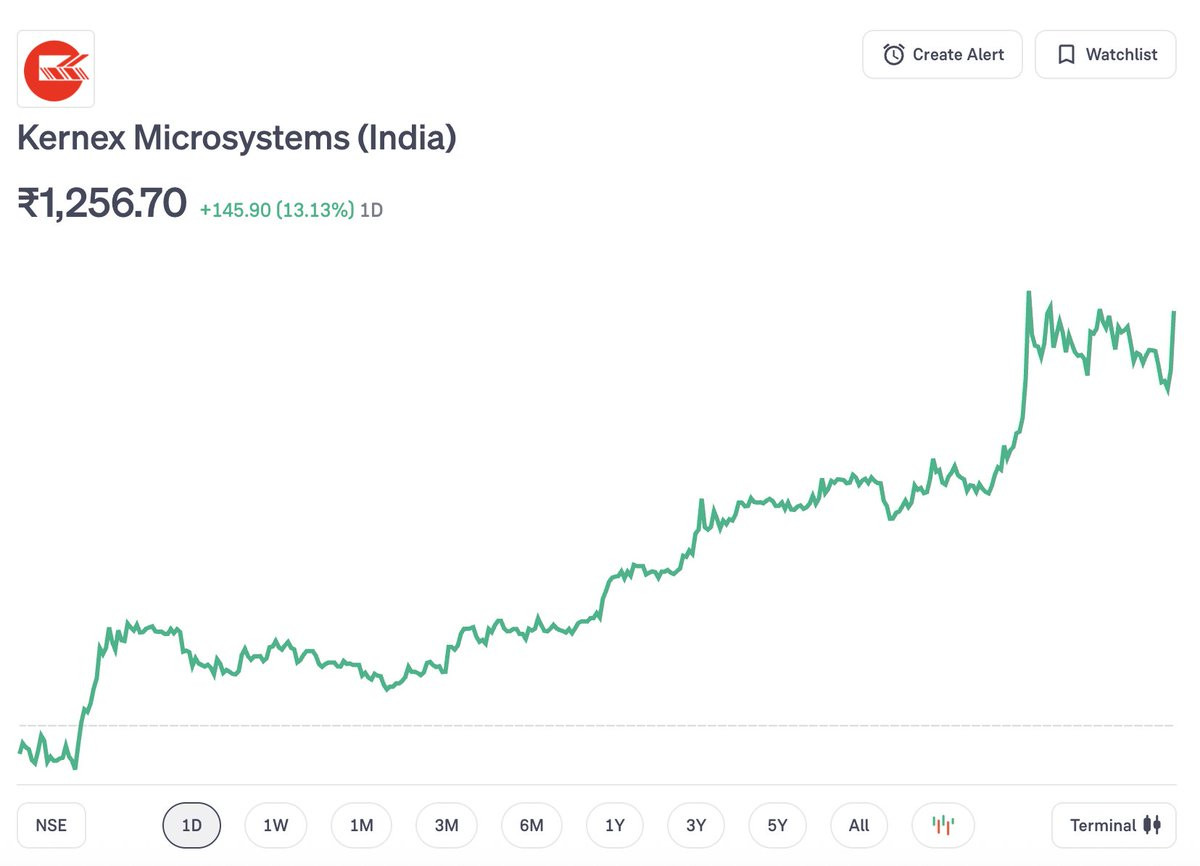
Task: View the All time price history
Action: [x=858, y=825]
